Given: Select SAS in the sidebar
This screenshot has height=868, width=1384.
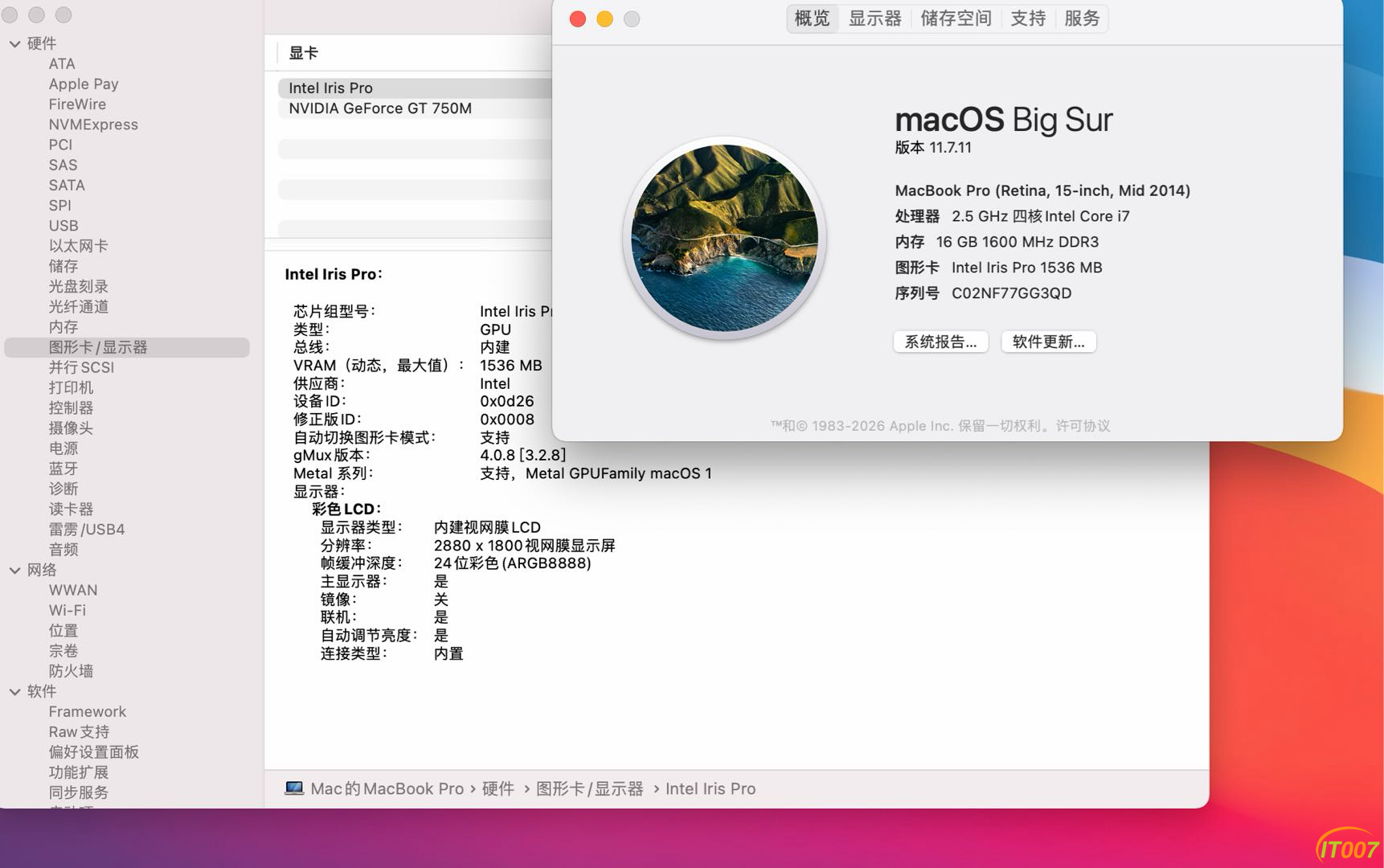Looking at the screenshot, I should point(63,165).
